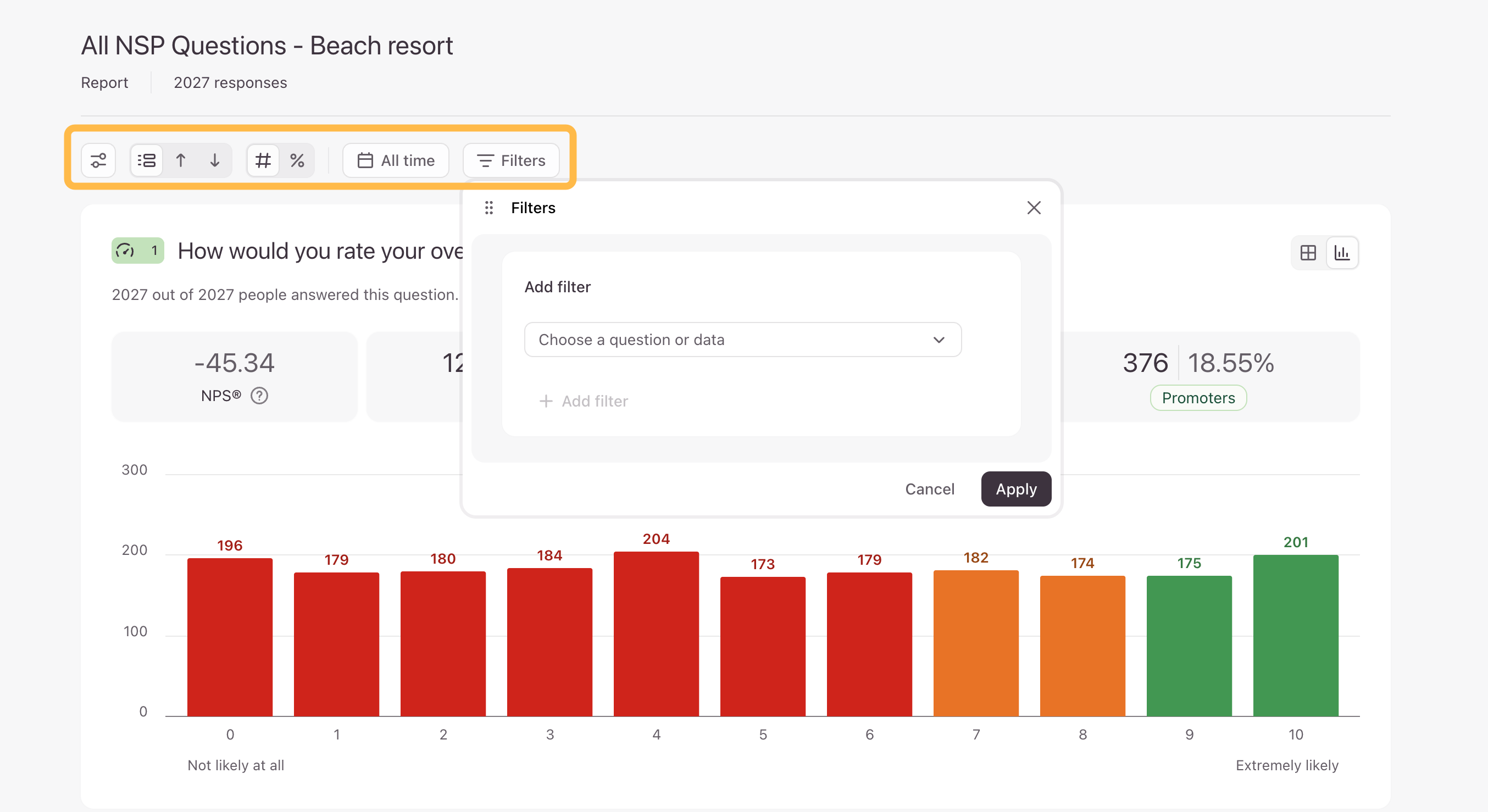Grab the Filters panel drag handle
1488x812 pixels.
coord(488,207)
